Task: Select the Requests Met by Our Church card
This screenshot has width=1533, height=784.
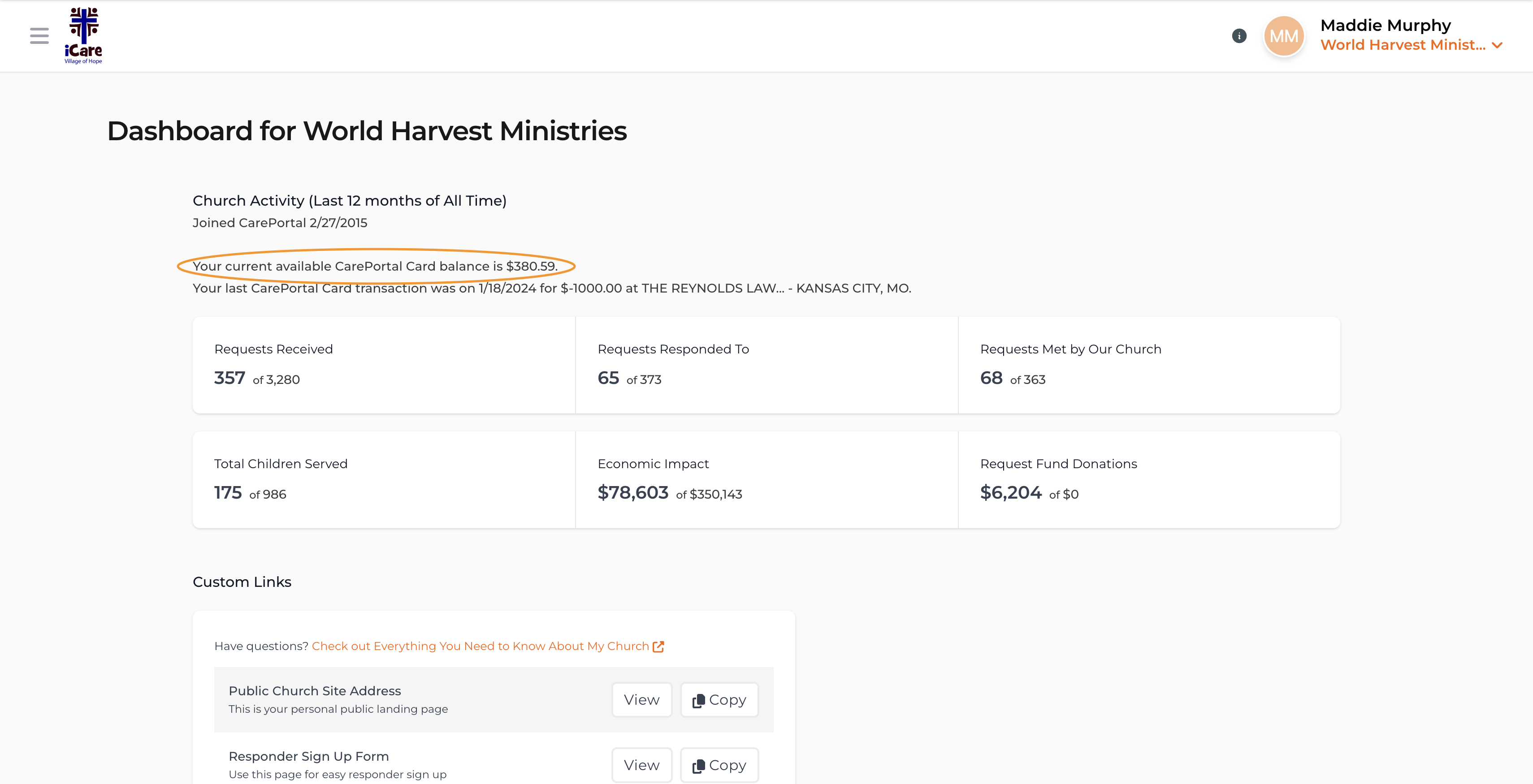Action: (x=1149, y=365)
